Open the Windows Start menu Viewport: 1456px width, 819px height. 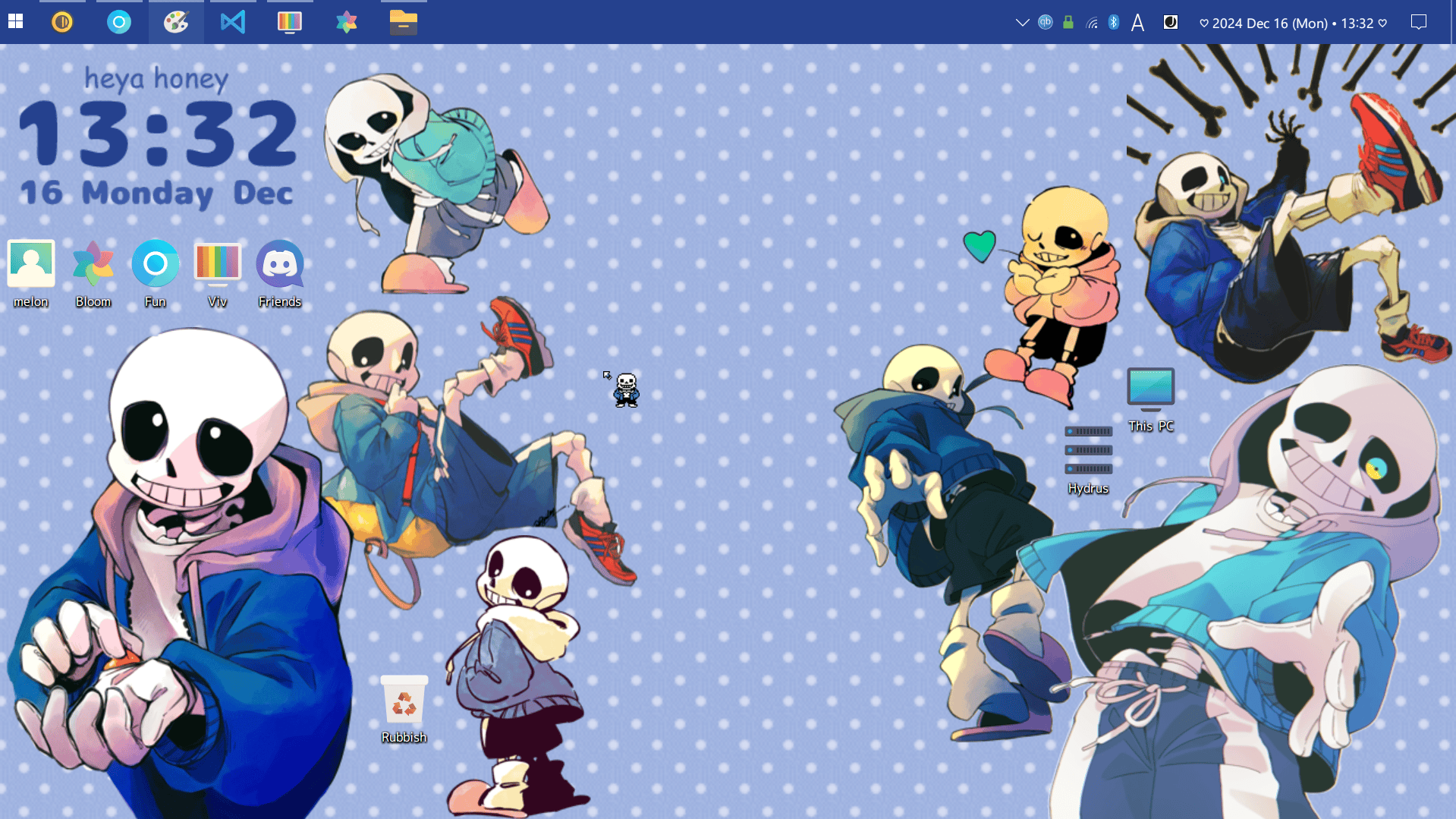[x=15, y=22]
